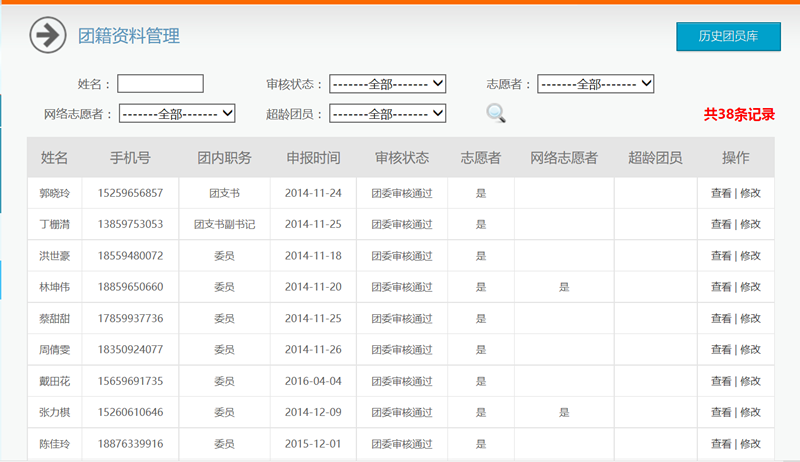Click the magnifying glass search icon
This screenshot has width=800, height=462.
tap(496, 113)
